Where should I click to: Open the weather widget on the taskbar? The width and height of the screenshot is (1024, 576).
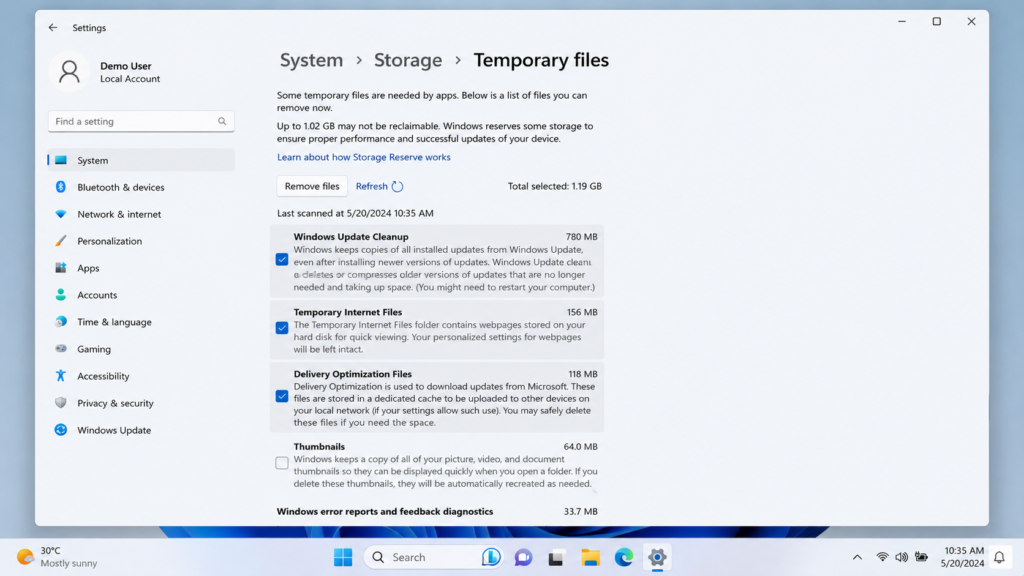coord(57,557)
